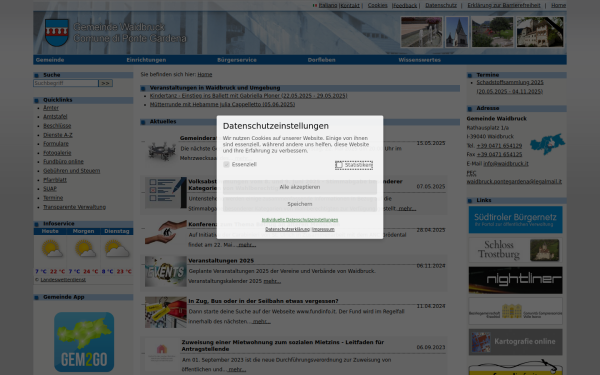Open the Südtiroler Bürgernetz banner
Image resolution: width=600 pixels, height=375 pixels.
pos(515,220)
